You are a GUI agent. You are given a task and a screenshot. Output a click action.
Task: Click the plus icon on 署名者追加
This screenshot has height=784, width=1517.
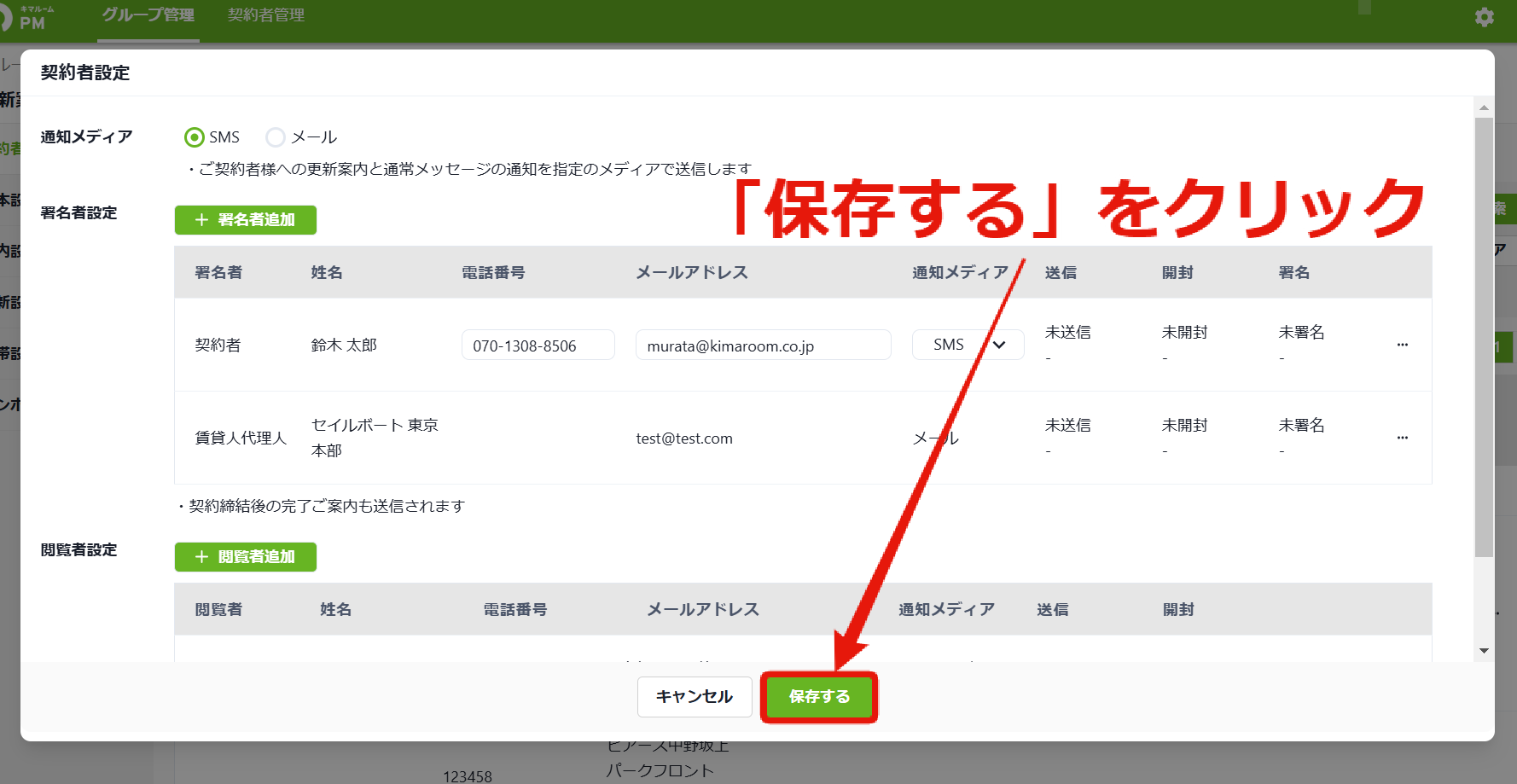(x=201, y=220)
